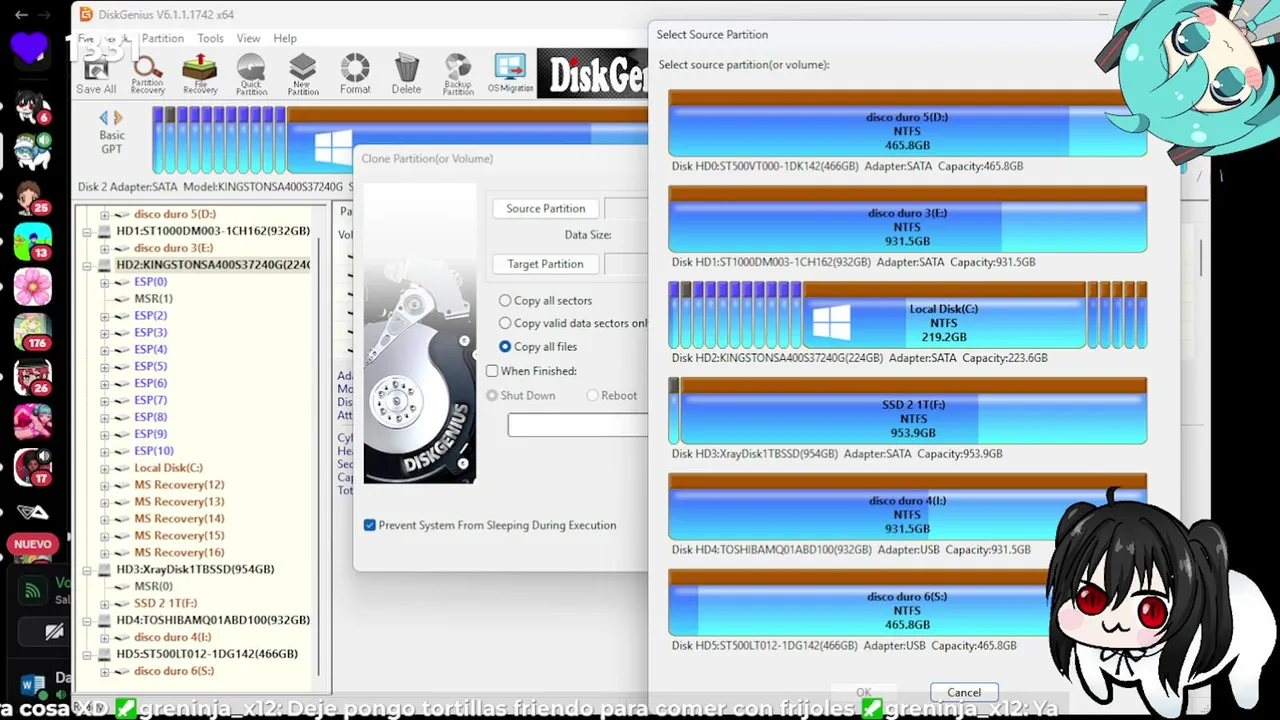Click the HD1:ST1000DM003 disk icon in tree
The image size is (1280, 720).
point(104,231)
